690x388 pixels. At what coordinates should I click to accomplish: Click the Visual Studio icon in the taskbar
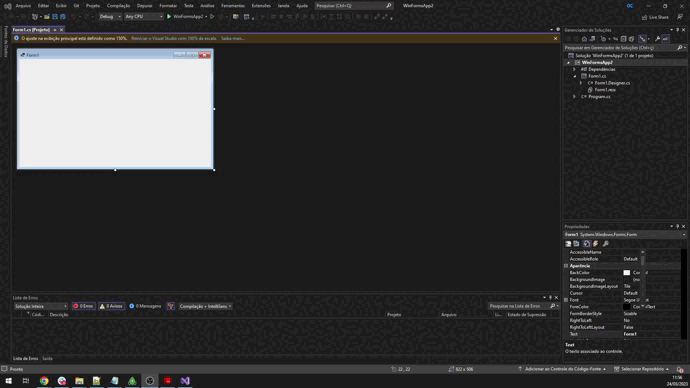(185, 381)
